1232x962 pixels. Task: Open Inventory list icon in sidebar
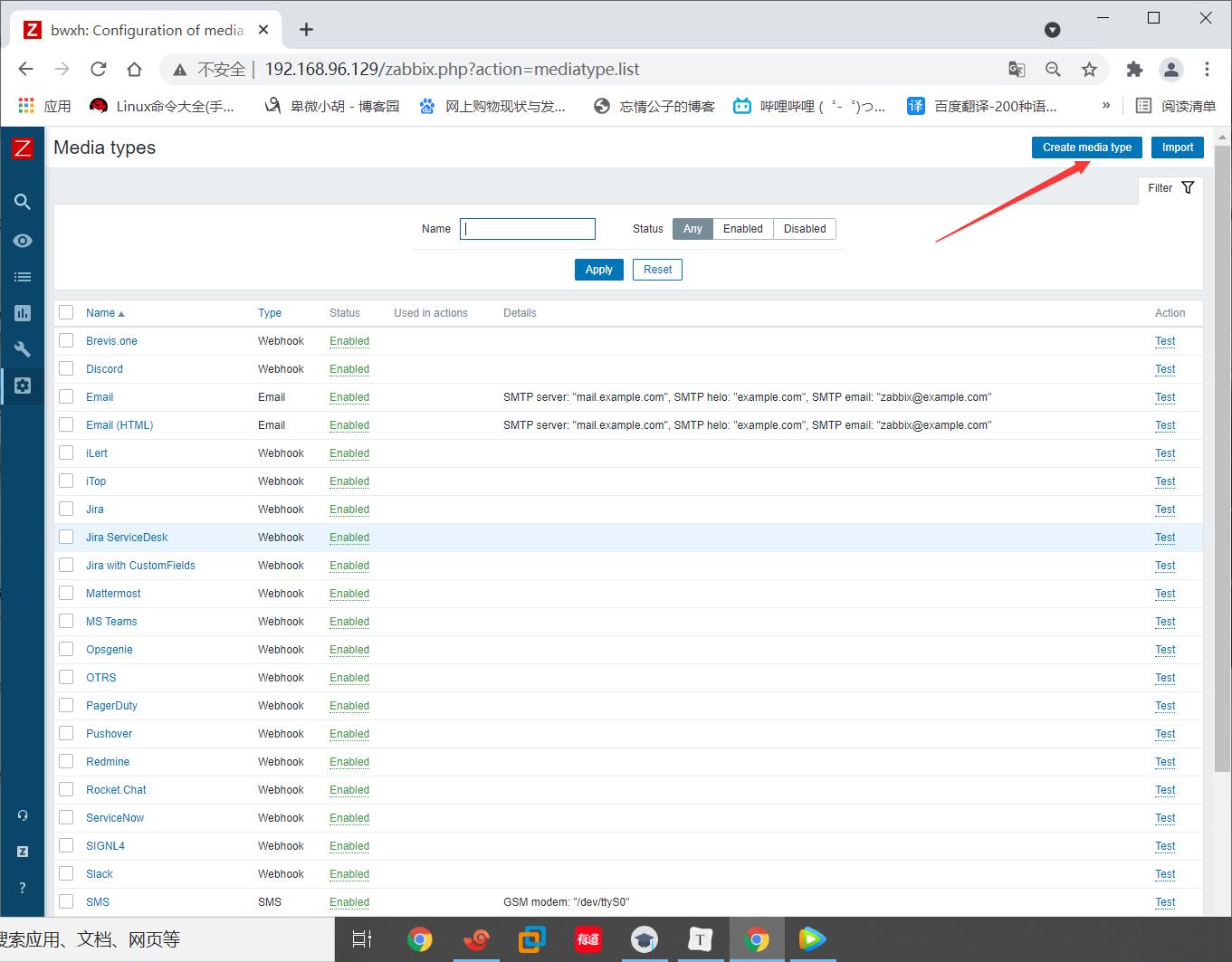coord(23,277)
